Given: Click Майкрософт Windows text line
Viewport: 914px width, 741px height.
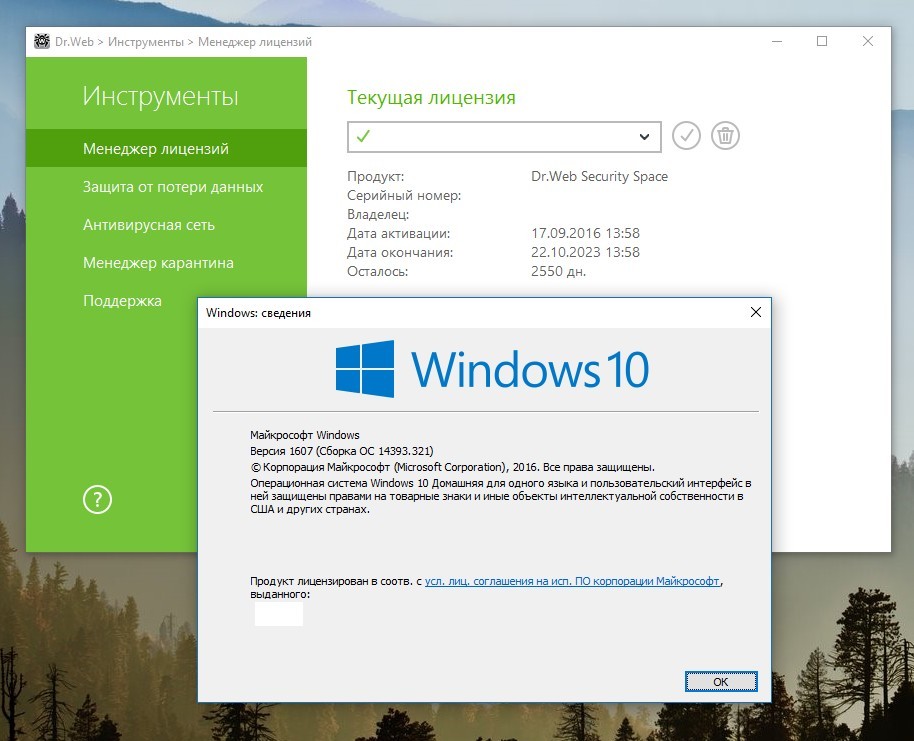Looking at the screenshot, I should (305, 435).
